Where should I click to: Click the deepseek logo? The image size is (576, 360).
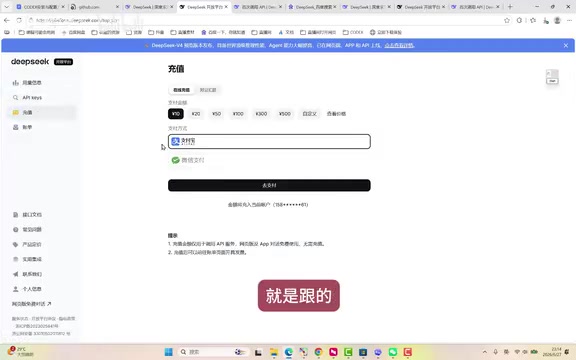click(x=30, y=62)
